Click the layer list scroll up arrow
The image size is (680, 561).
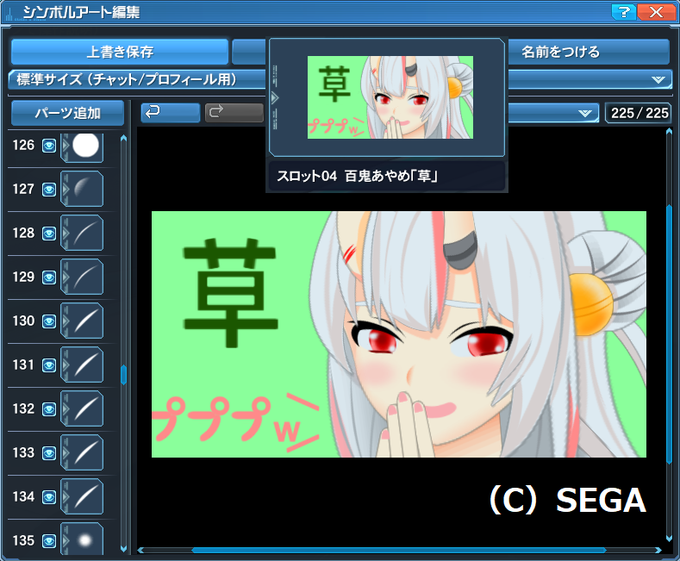tap(124, 138)
